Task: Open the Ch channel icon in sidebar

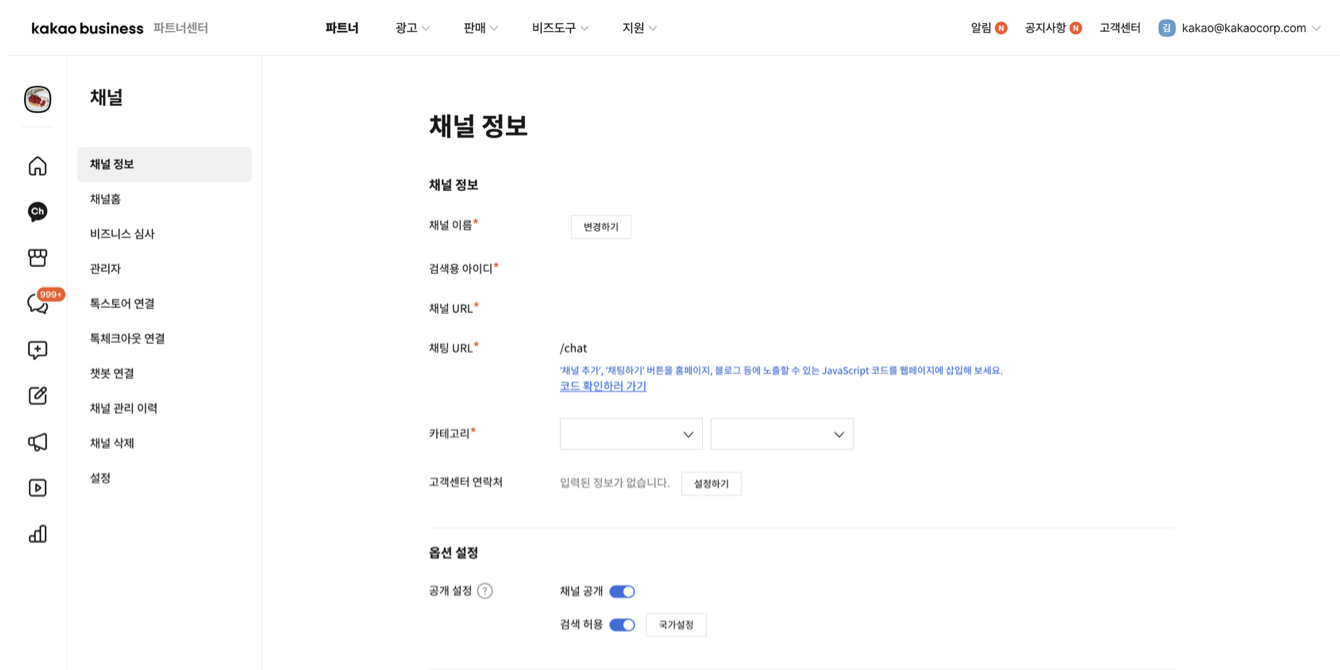Action: click(37, 211)
